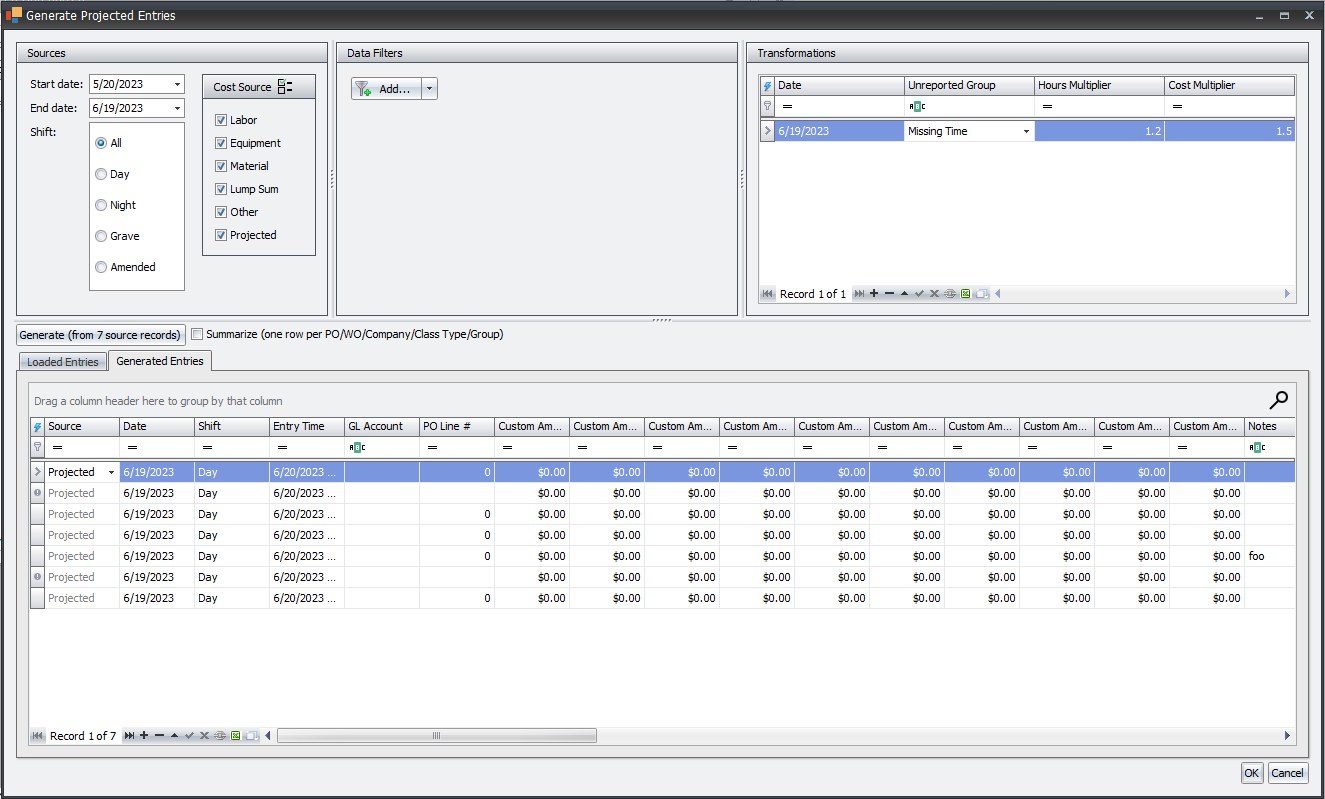
Task: Remove transformation record with minus icon
Action: coord(889,294)
